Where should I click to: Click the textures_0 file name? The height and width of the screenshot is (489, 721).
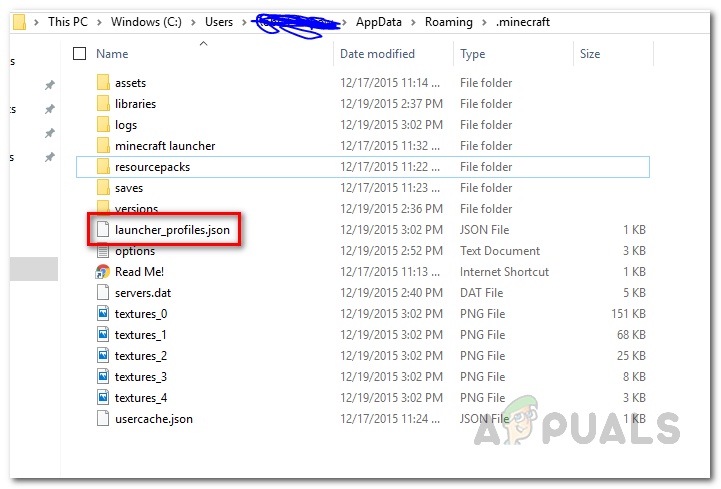[141, 314]
